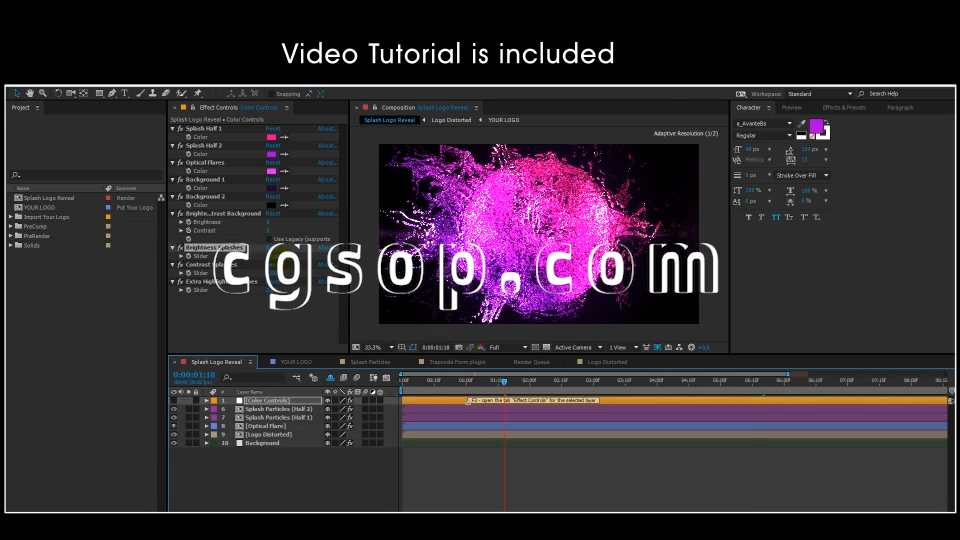Show the Color Controls layer
This screenshot has width=960, height=540.
pyautogui.click(x=174, y=400)
